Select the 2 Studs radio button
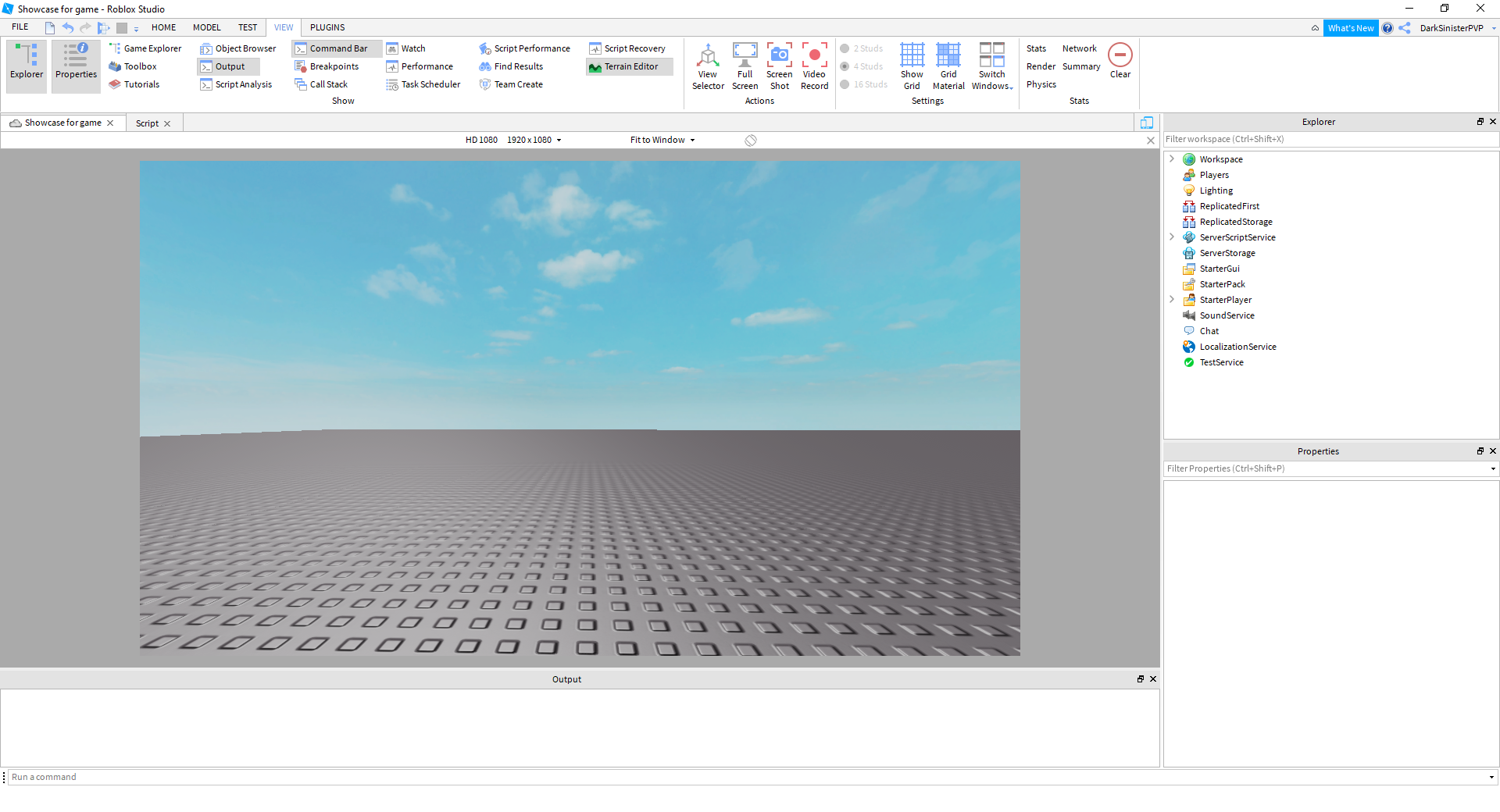The height and width of the screenshot is (812, 1500). [x=845, y=48]
